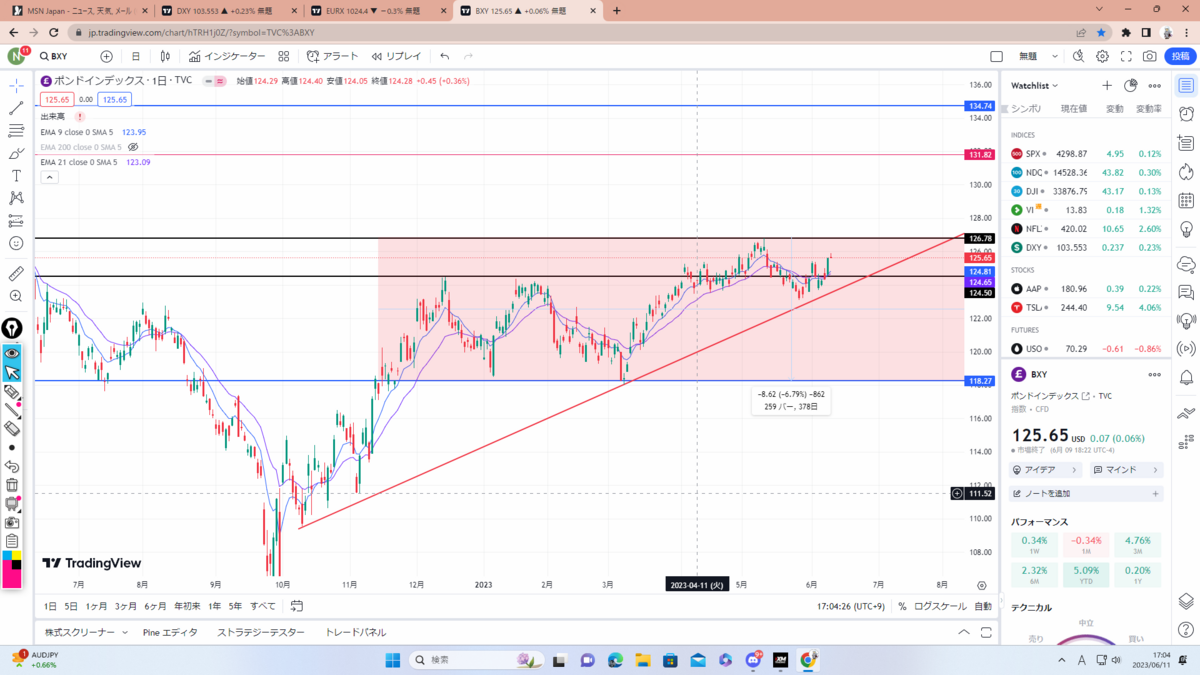Select the arrow pointer in overlay toolbar
Viewport: 1200px width, 675px height.
coord(12,373)
